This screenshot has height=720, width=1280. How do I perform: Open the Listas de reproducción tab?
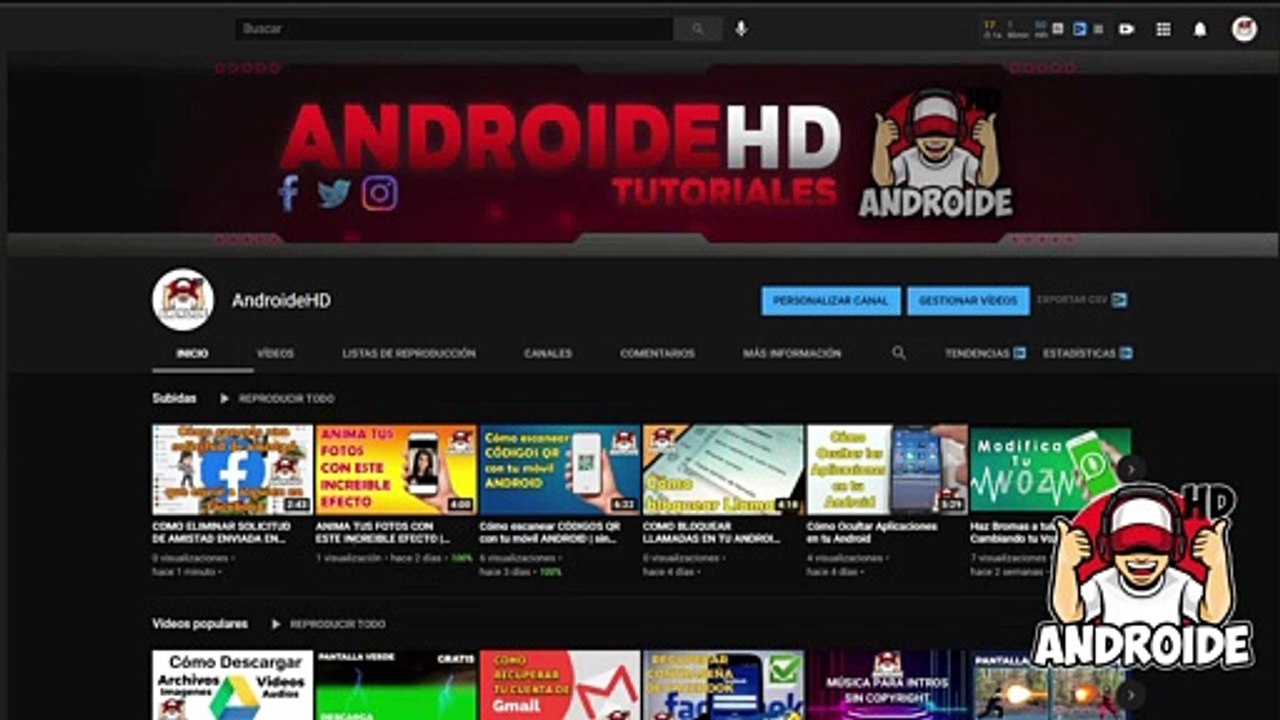coord(409,353)
